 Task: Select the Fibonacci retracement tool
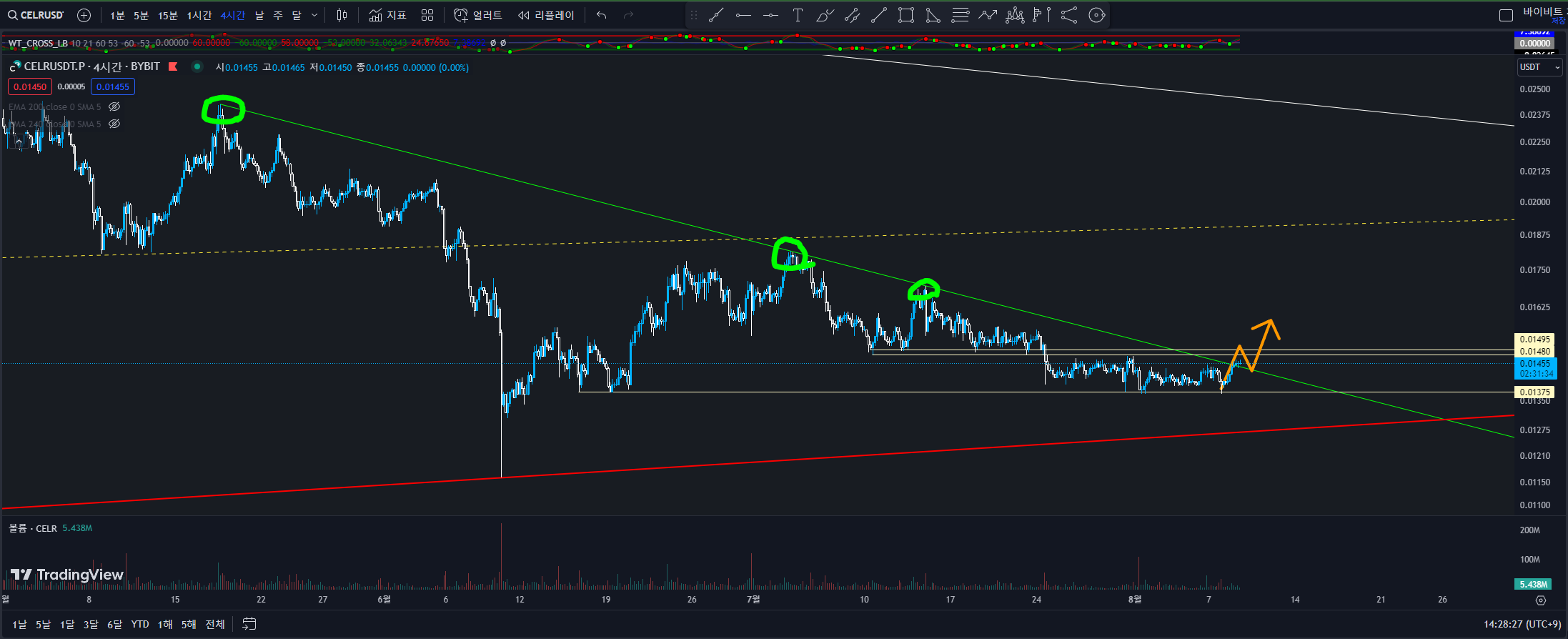961,15
